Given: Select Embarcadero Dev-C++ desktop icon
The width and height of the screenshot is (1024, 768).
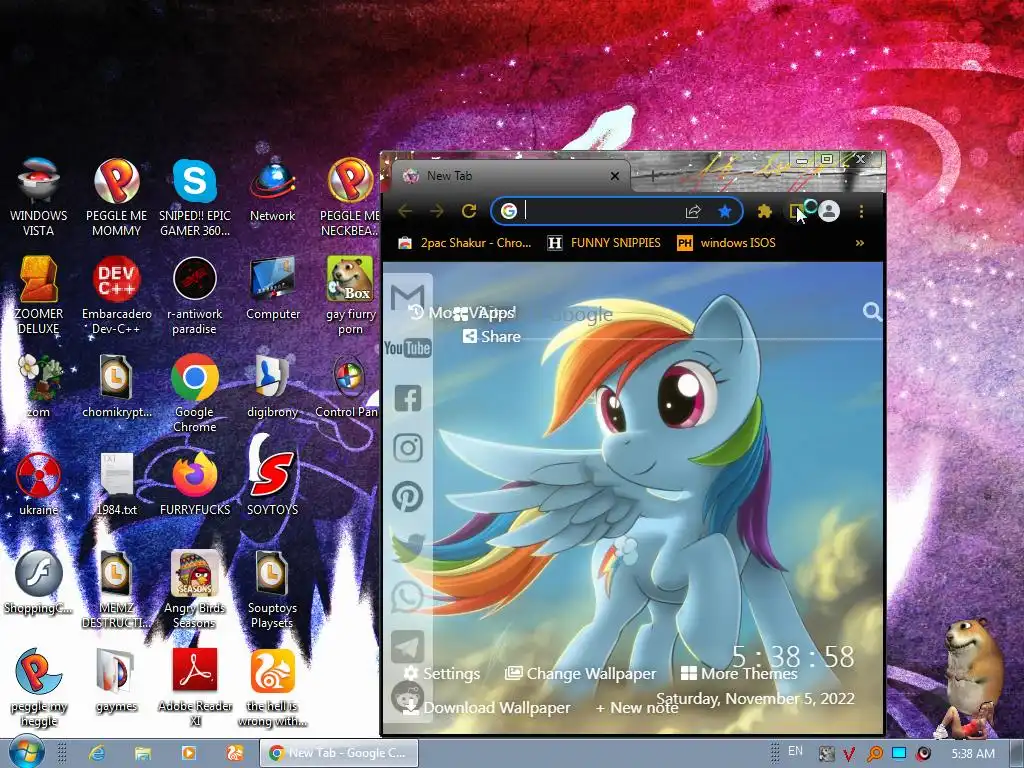Looking at the screenshot, I should pos(116,295).
